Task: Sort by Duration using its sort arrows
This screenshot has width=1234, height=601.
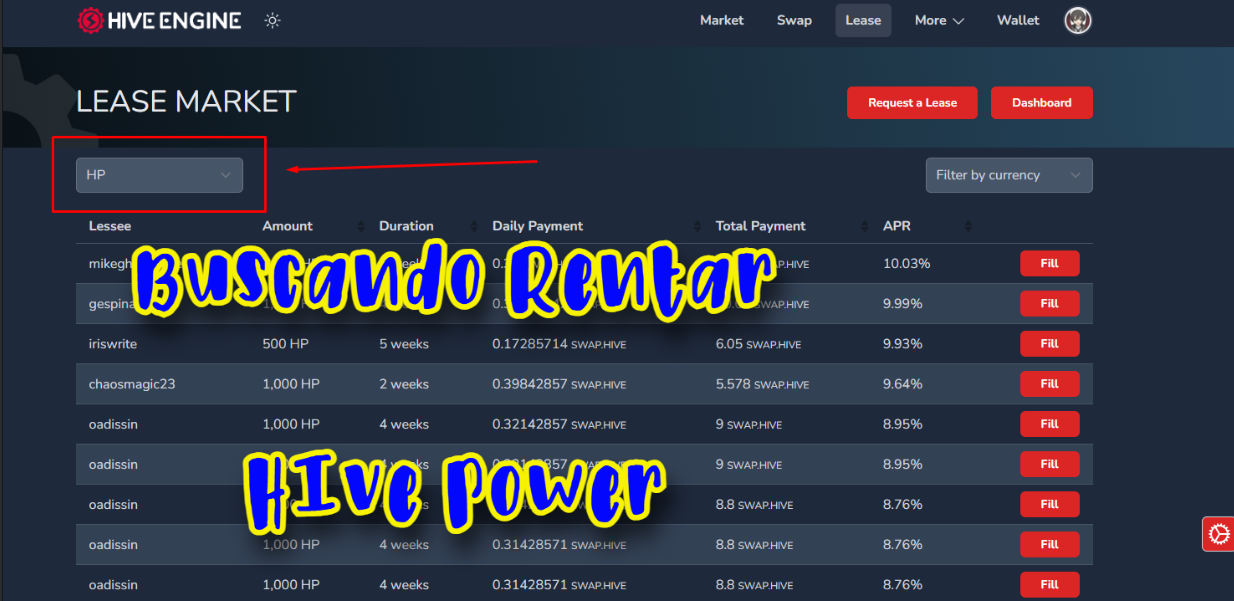Action: click(x=474, y=226)
